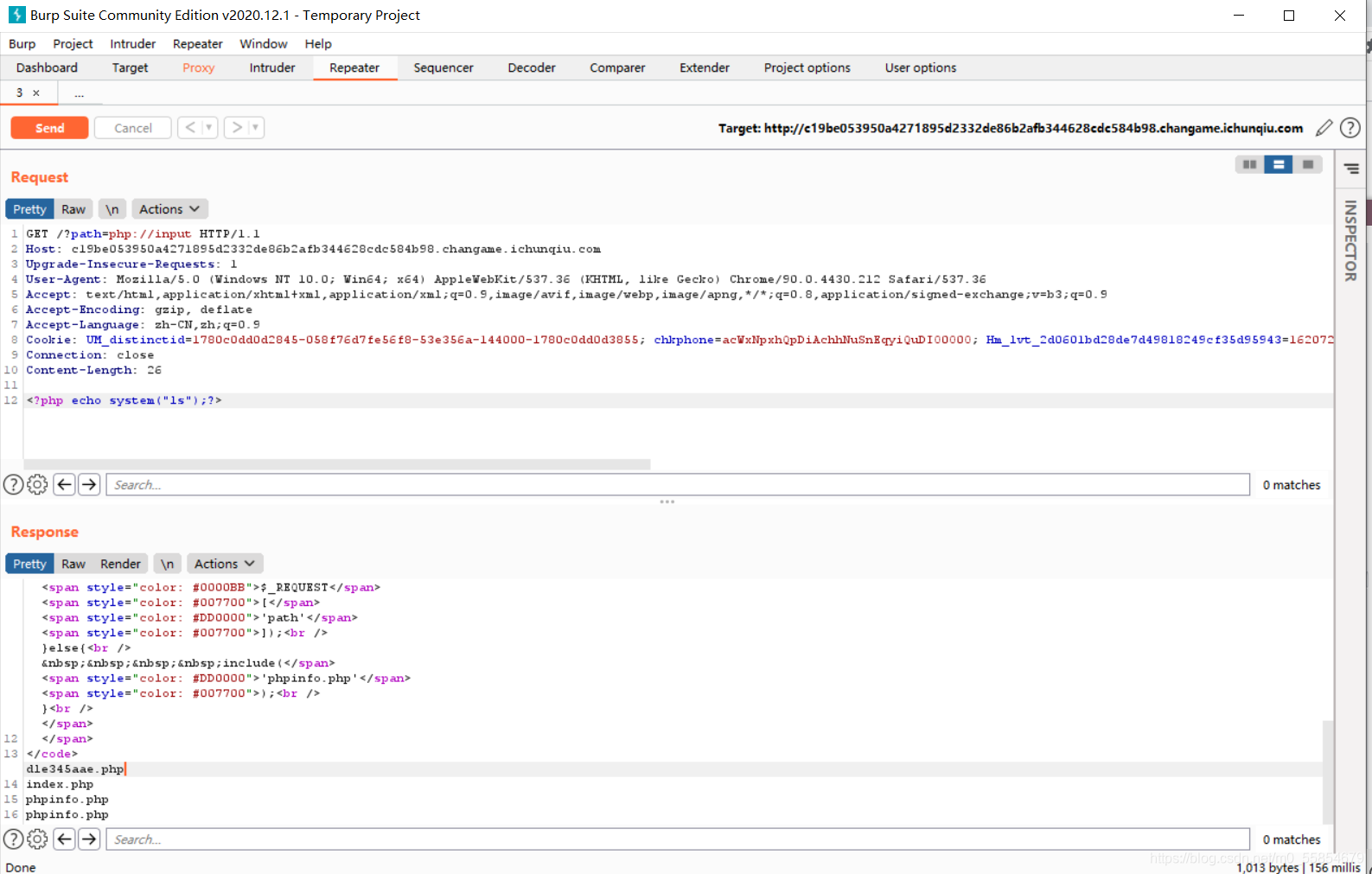This screenshot has width=1372, height=874.
Task: Add new Repeater tab via ellipsis
Action: (79, 93)
